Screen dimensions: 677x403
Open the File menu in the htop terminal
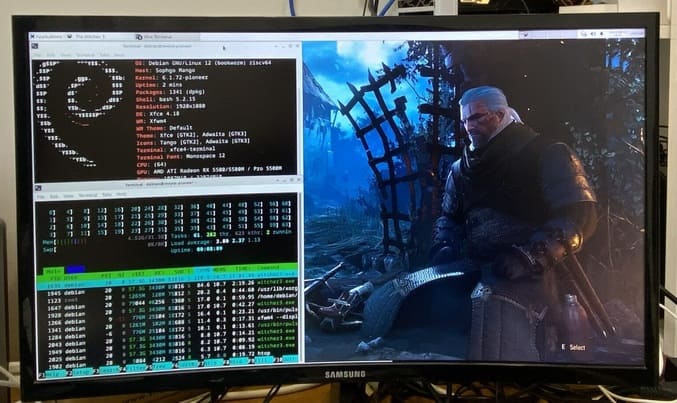click(x=41, y=197)
